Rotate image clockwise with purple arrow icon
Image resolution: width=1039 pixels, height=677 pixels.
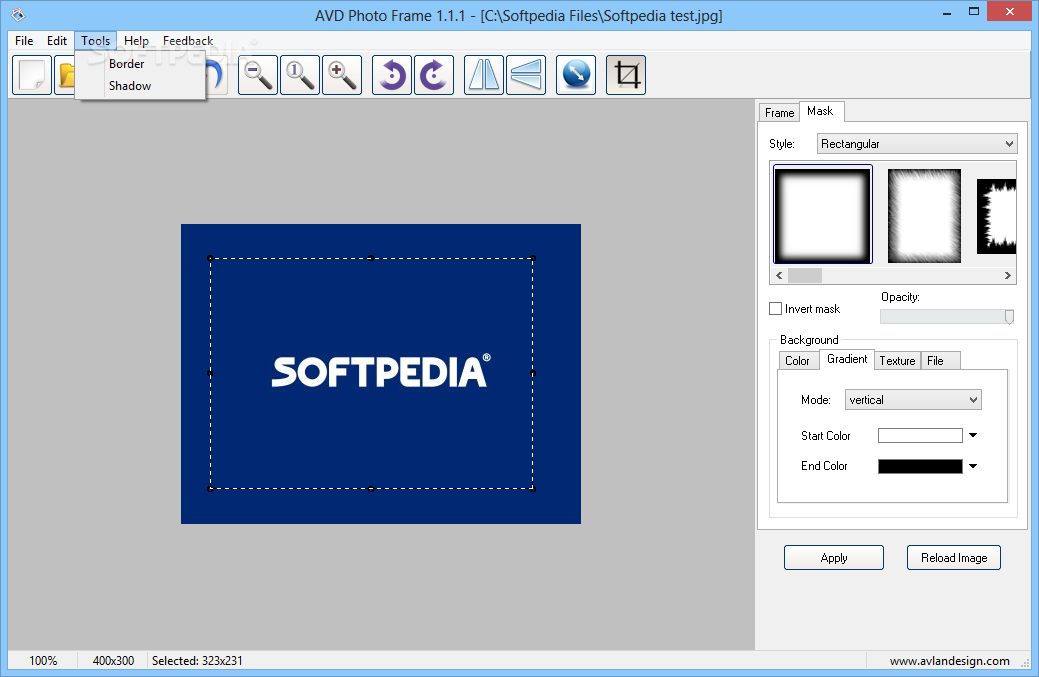click(x=434, y=75)
